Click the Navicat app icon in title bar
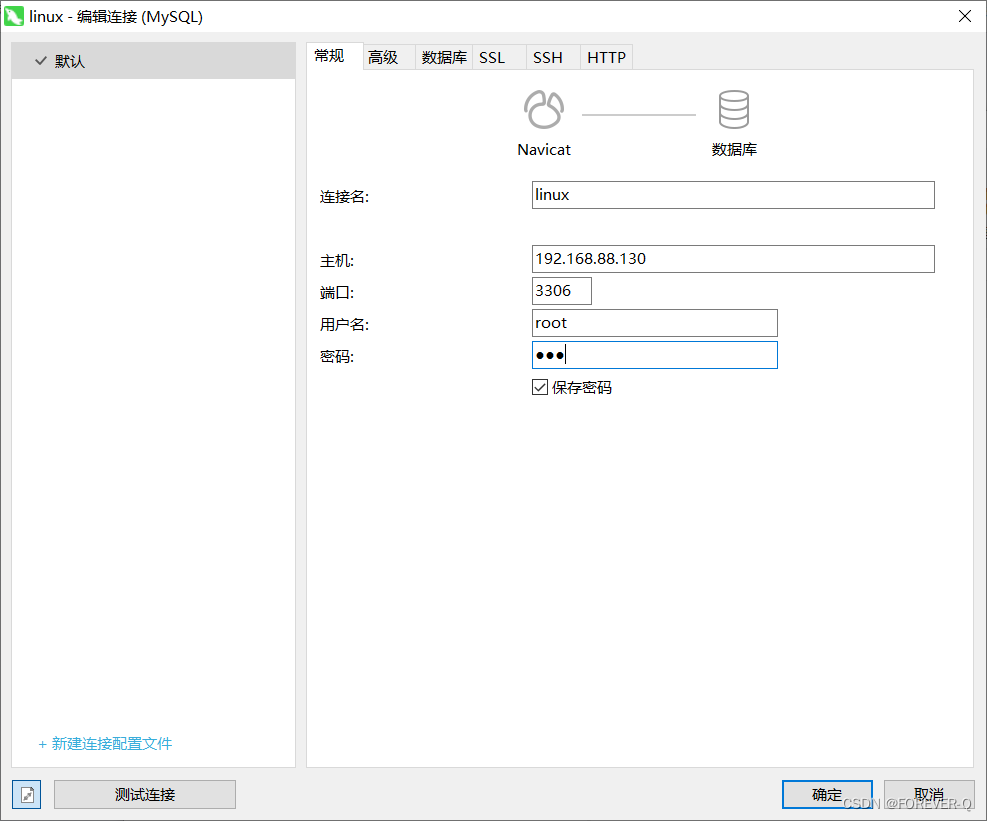This screenshot has width=987, height=821. click(x=14, y=16)
